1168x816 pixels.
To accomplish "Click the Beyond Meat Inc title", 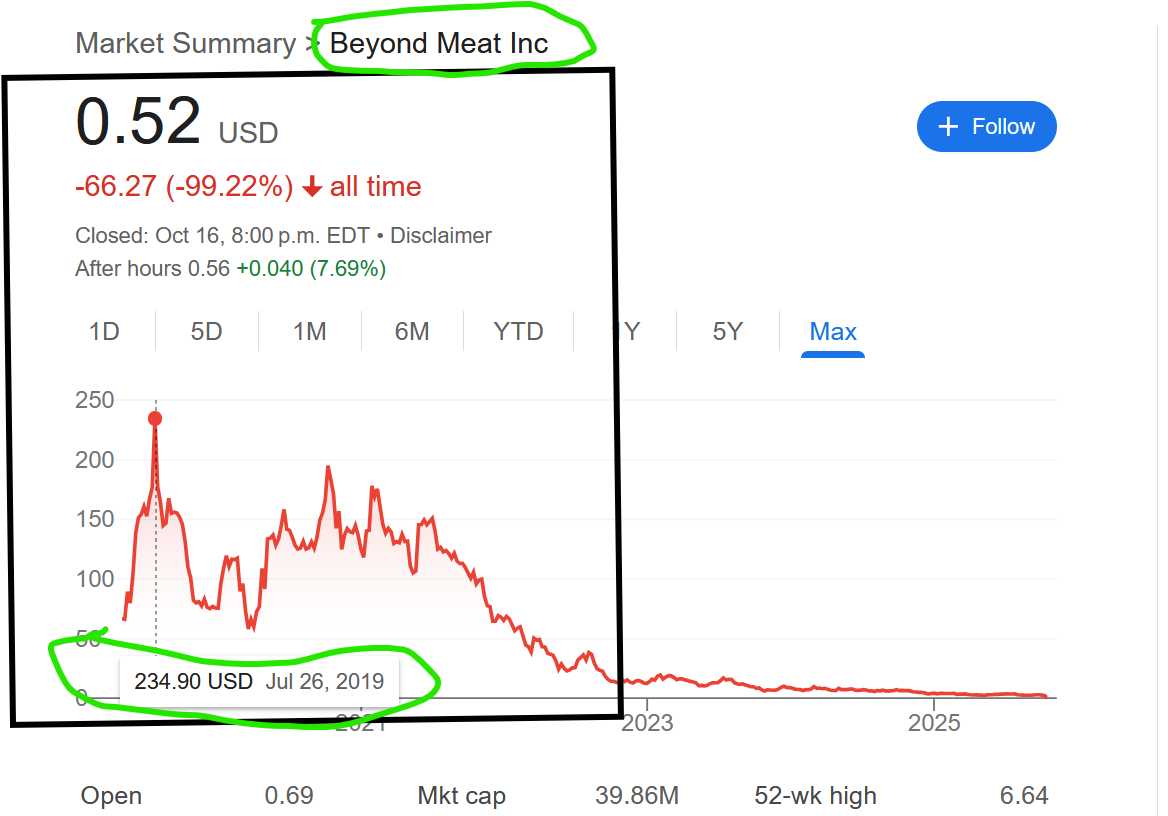I will click(439, 44).
